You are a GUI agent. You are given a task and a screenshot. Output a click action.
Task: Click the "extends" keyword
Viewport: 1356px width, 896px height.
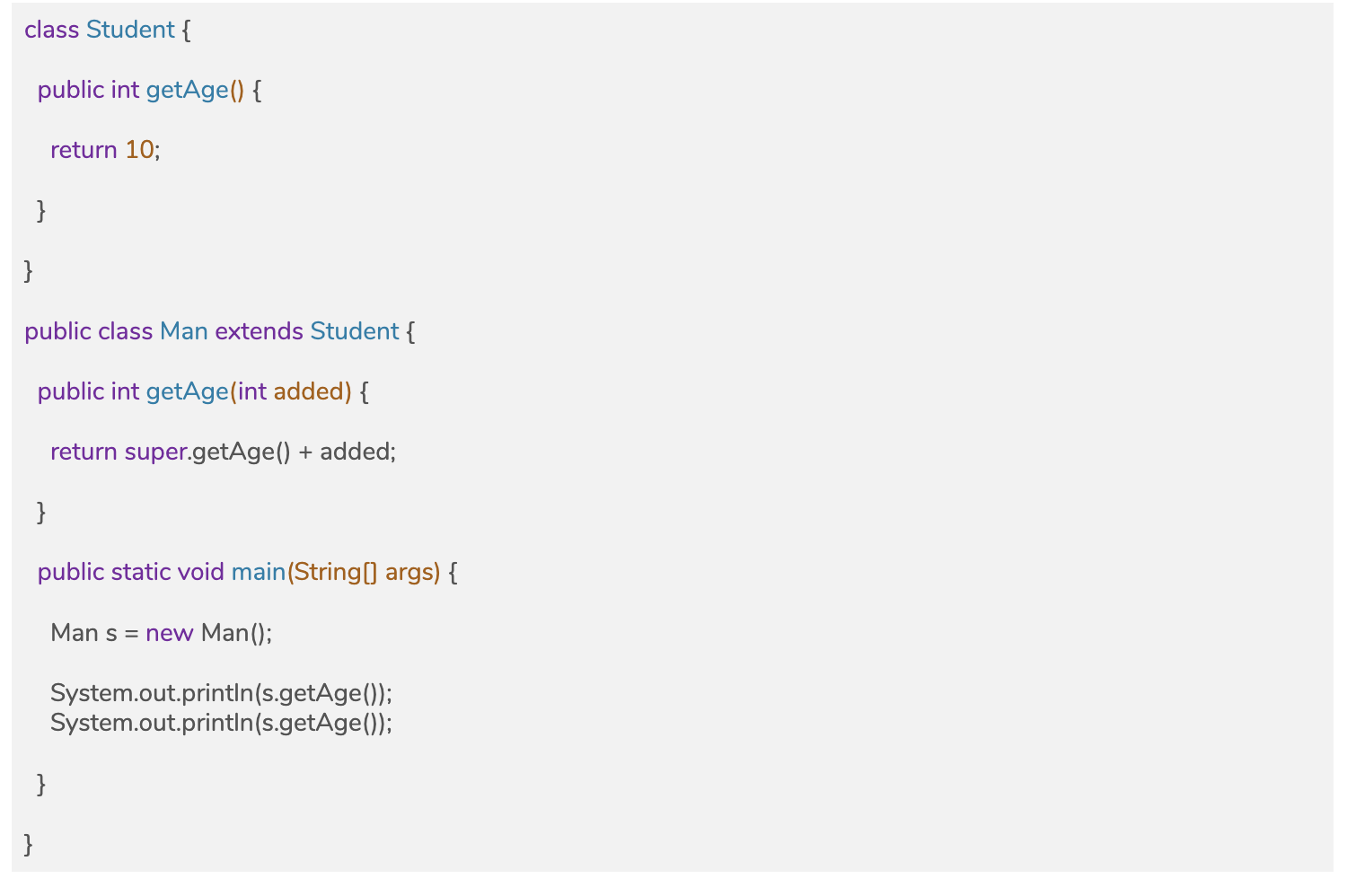[x=259, y=331]
